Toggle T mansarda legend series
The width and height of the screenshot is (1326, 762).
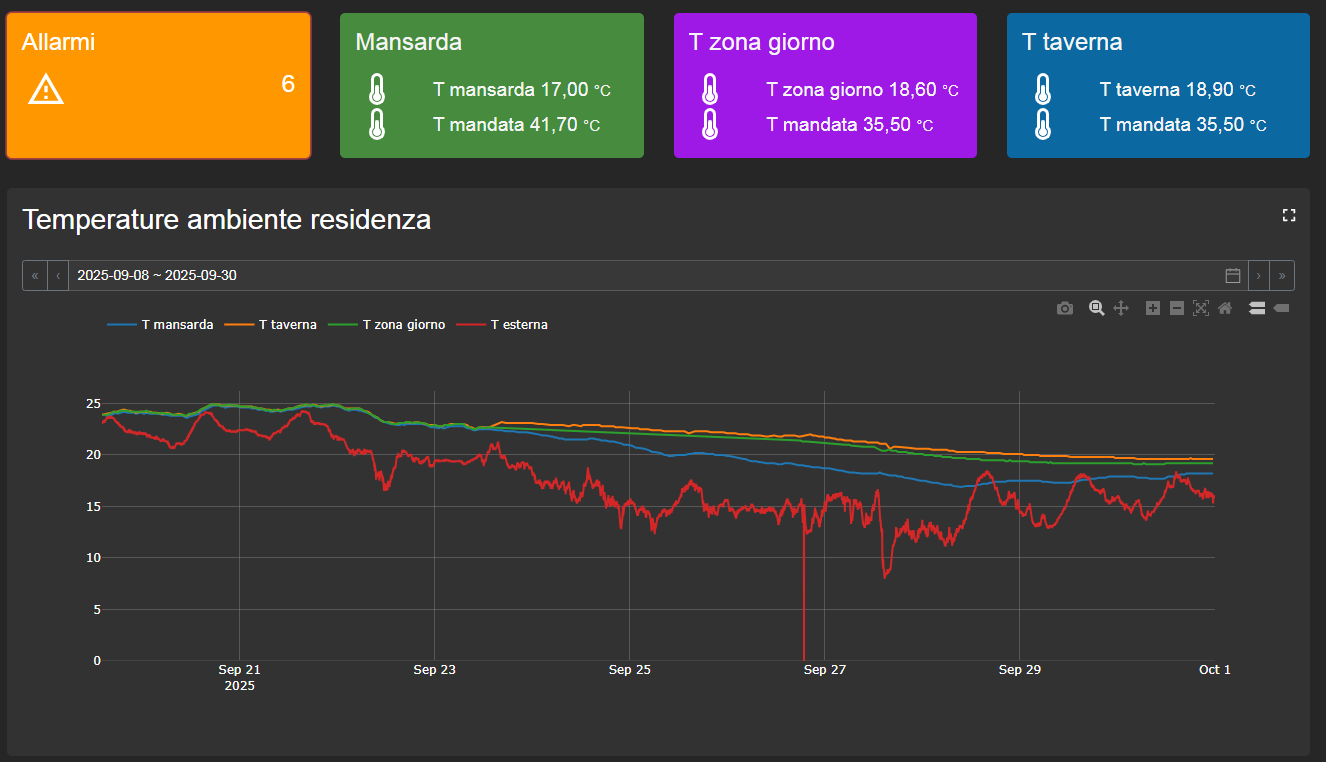click(160, 325)
